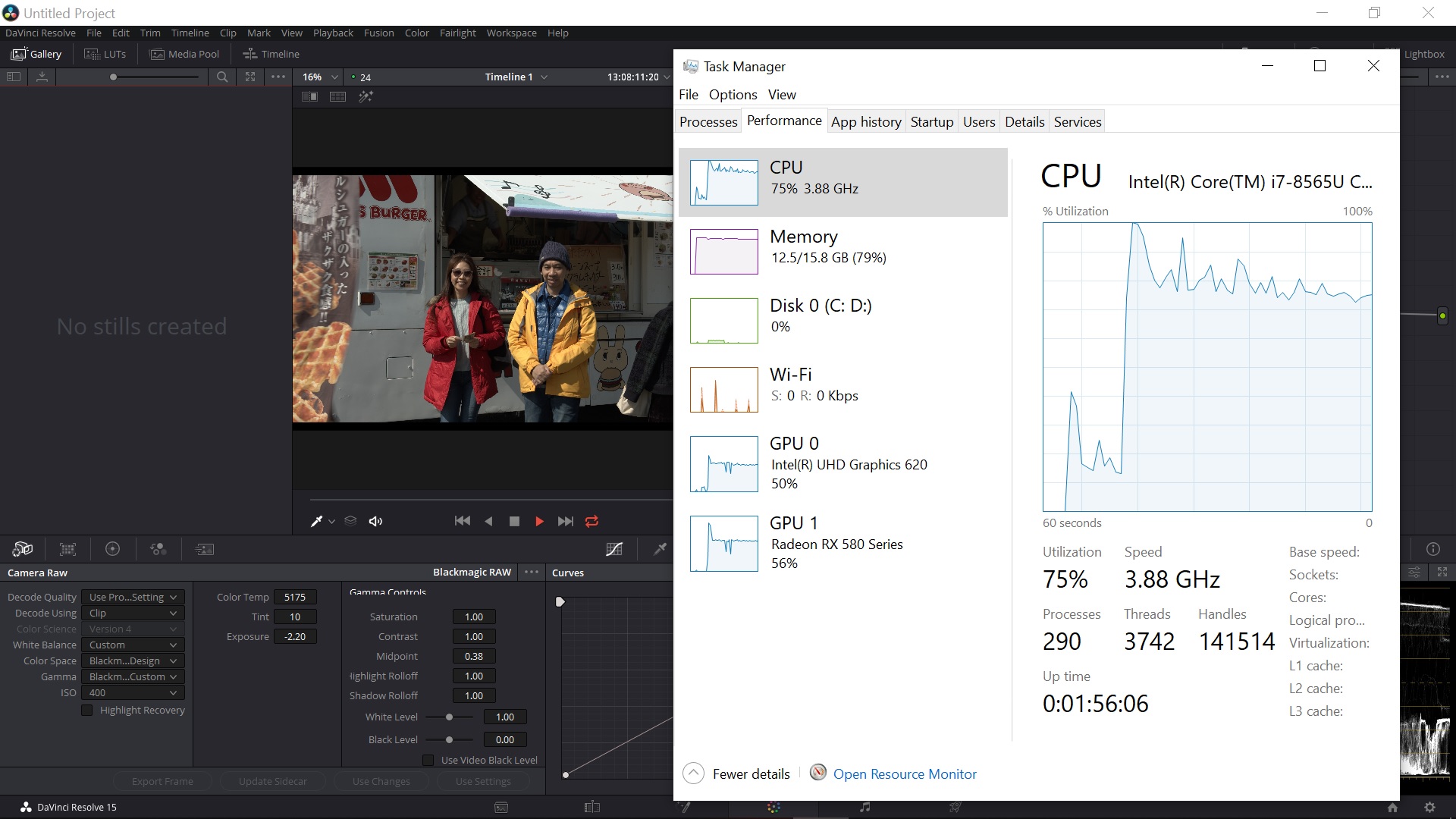Jump to the first frame
Viewport: 1456px width, 819px height.
[462, 521]
